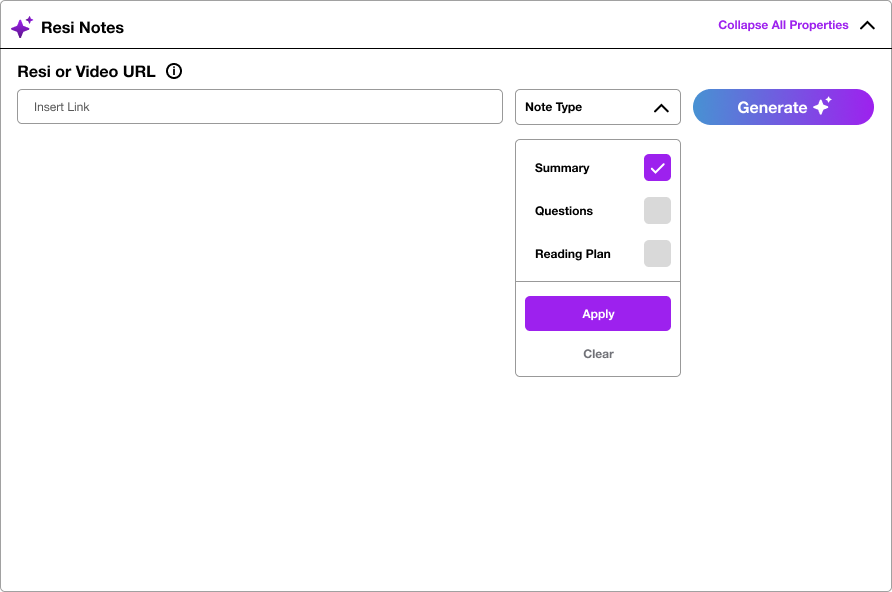The height and width of the screenshot is (592, 892).
Task: Click the info icon beside Resi or Video URL
Action: [174, 71]
